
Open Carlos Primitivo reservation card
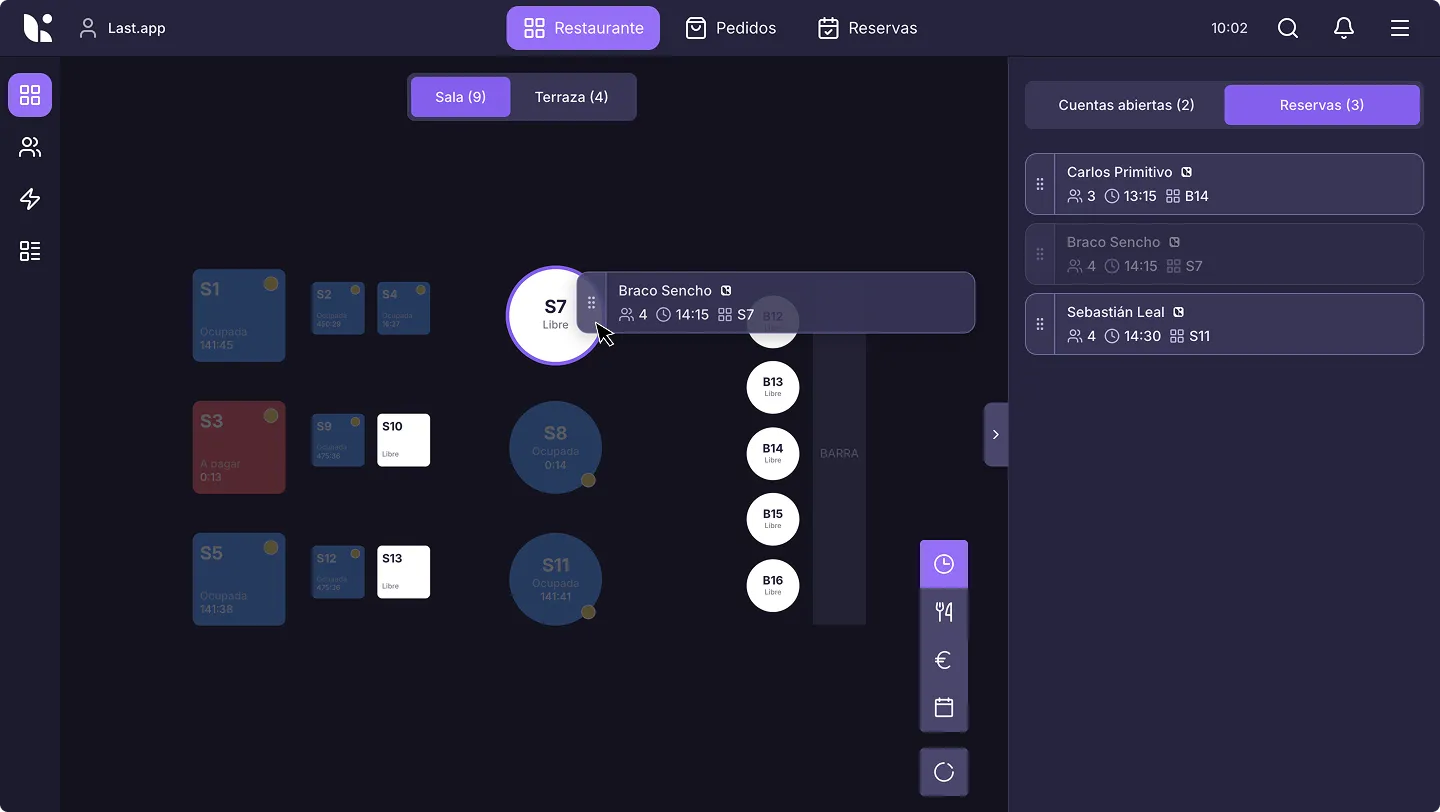pos(1224,184)
